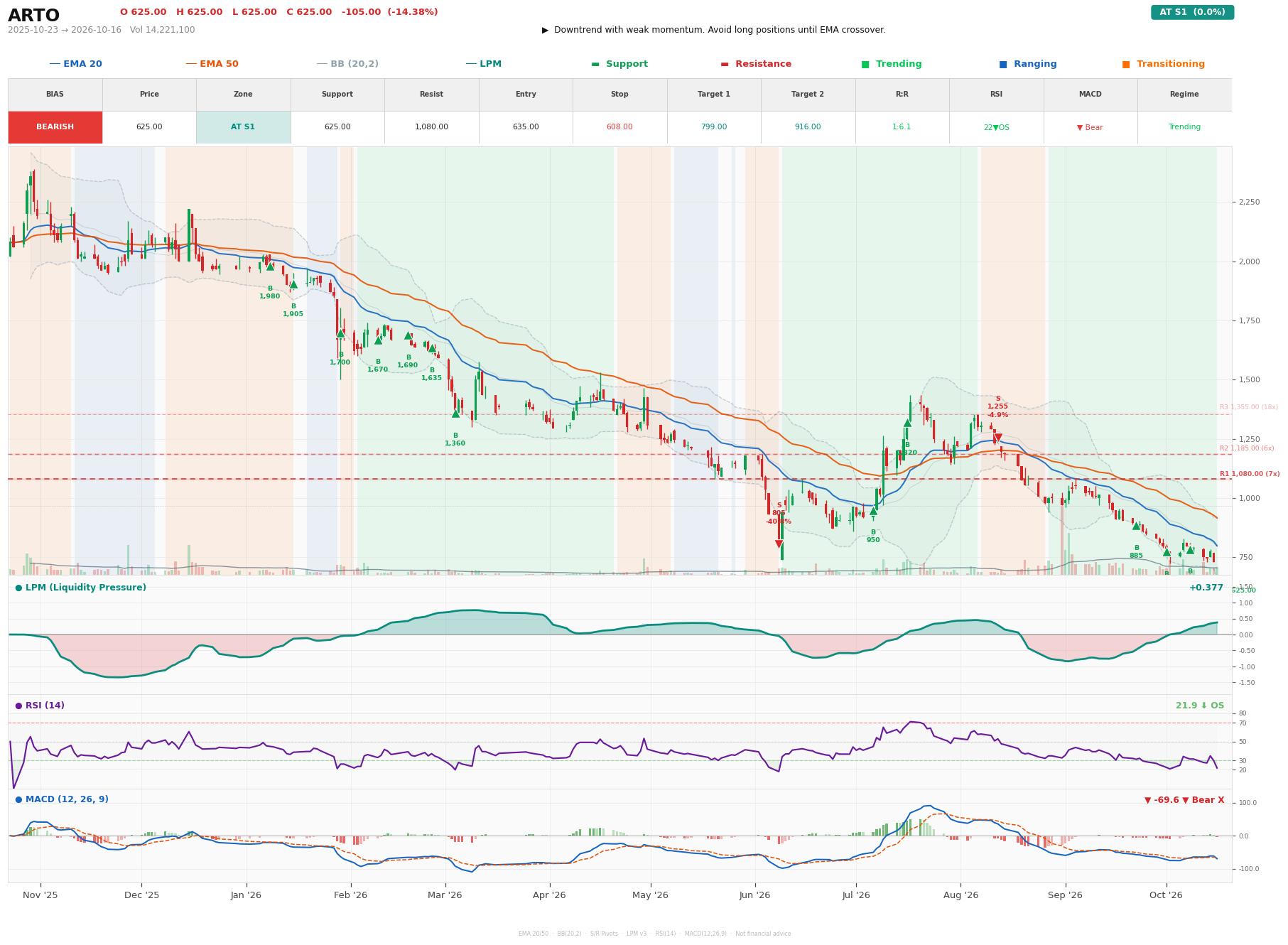Image resolution: width=1288 pixels, height=945 pixels.
Task: Select the EMA 20 legend entry
Action: [75, 64]
